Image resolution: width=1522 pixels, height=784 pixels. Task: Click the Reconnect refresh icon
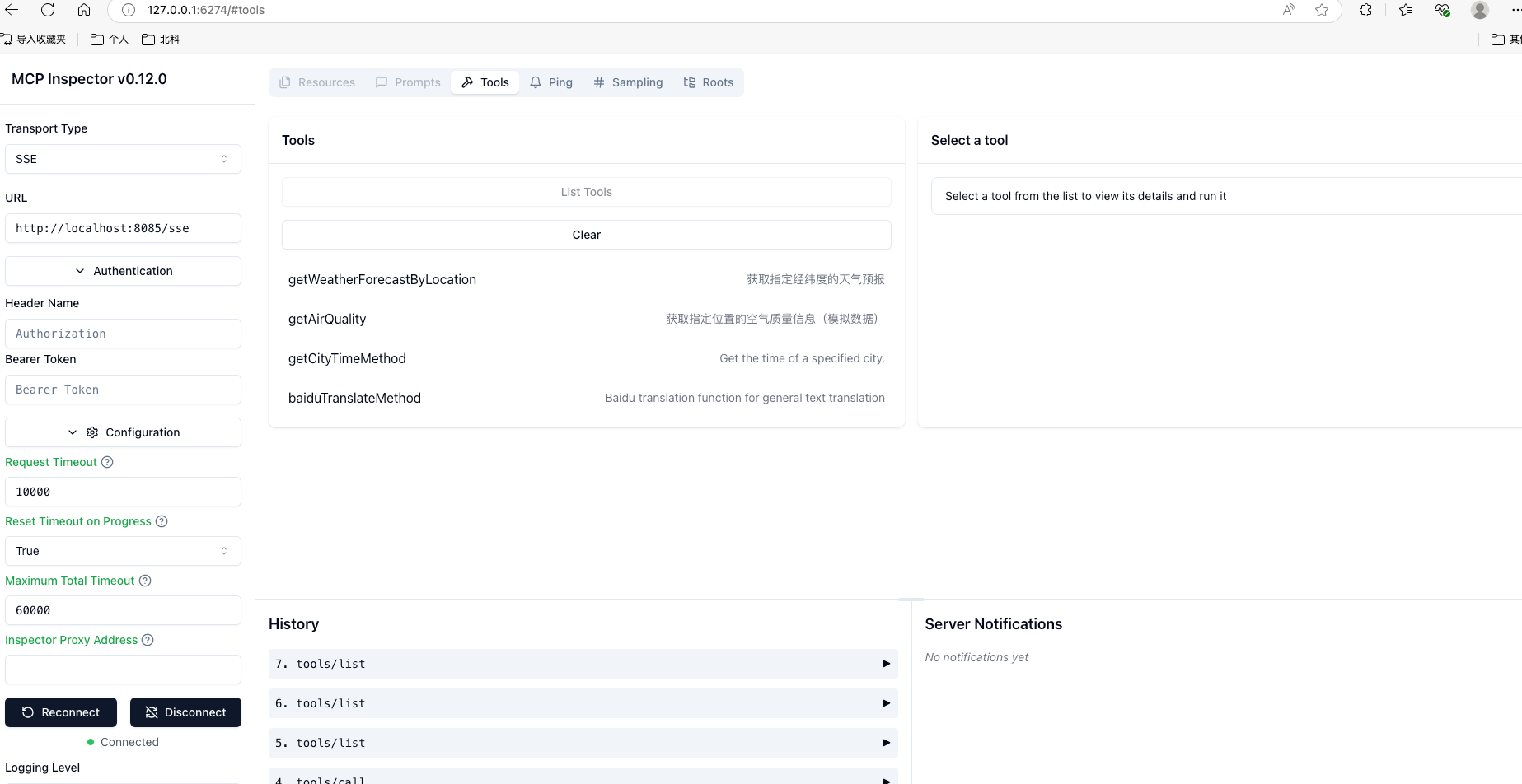27,712
